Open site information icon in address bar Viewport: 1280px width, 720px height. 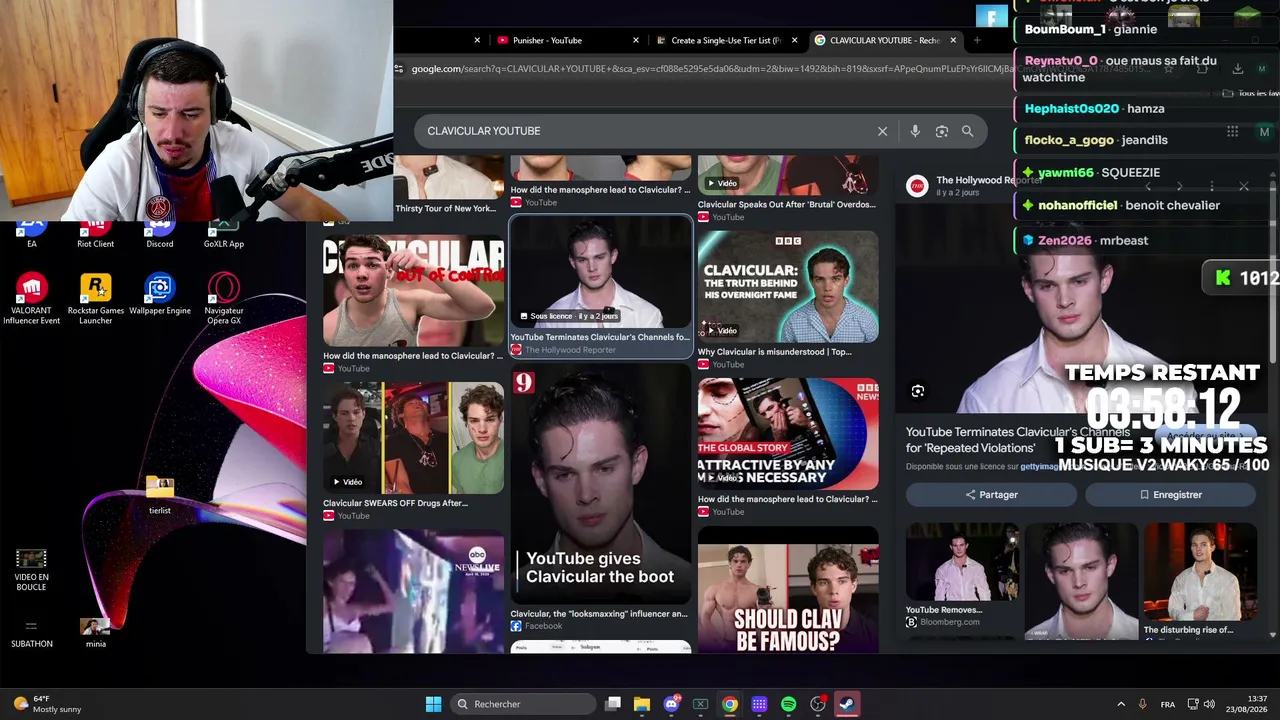(399, 69)
